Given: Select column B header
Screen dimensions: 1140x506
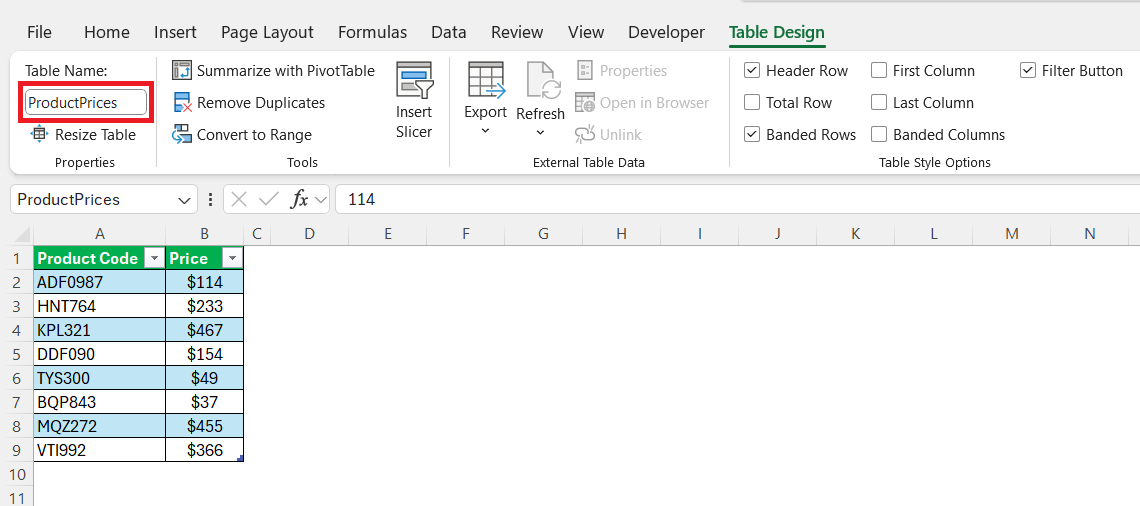Looking at the screenshot, I should point(204,234).
